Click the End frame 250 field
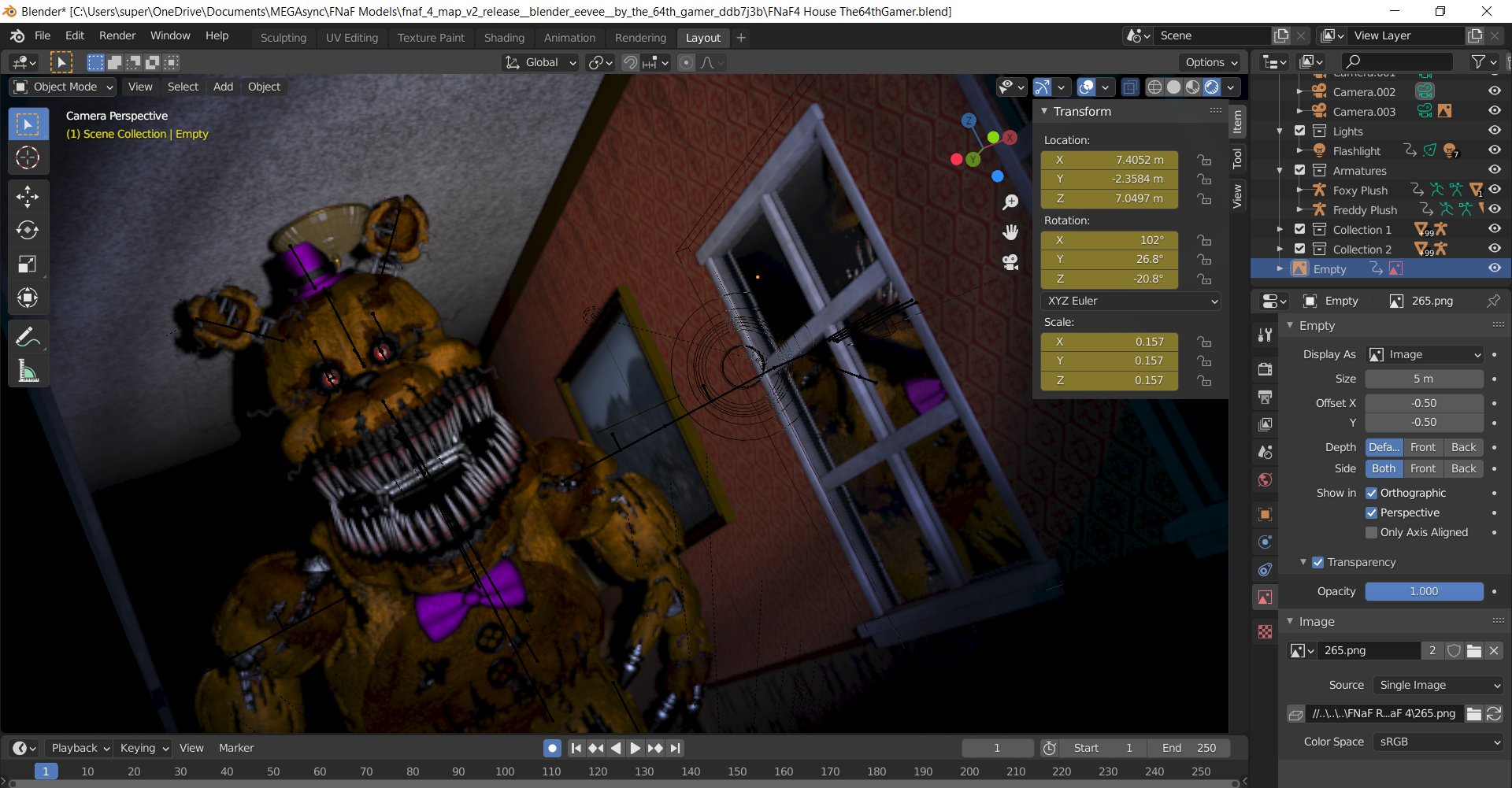This screenshot has width=1512, height=788. tap(1188, 749)
